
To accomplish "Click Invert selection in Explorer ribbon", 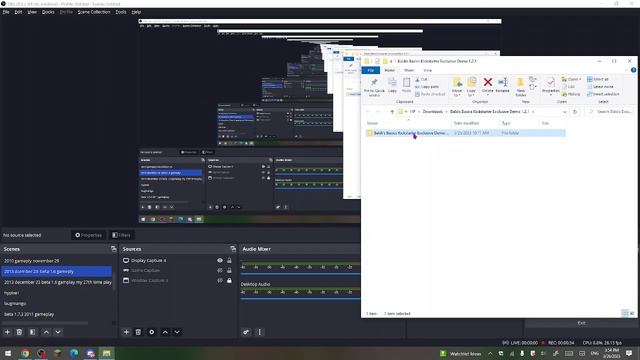I will pyautogui.click(x=603, y=94).
